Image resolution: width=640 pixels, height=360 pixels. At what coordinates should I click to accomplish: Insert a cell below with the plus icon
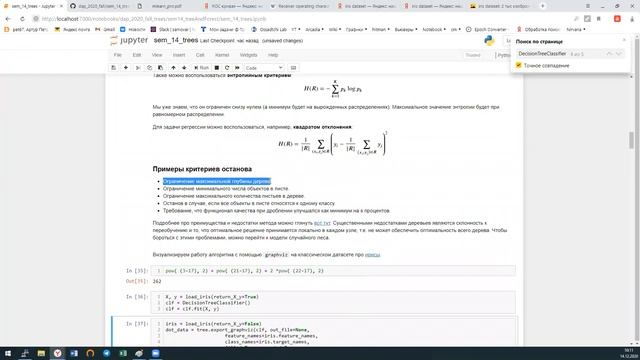click(126, 68)
